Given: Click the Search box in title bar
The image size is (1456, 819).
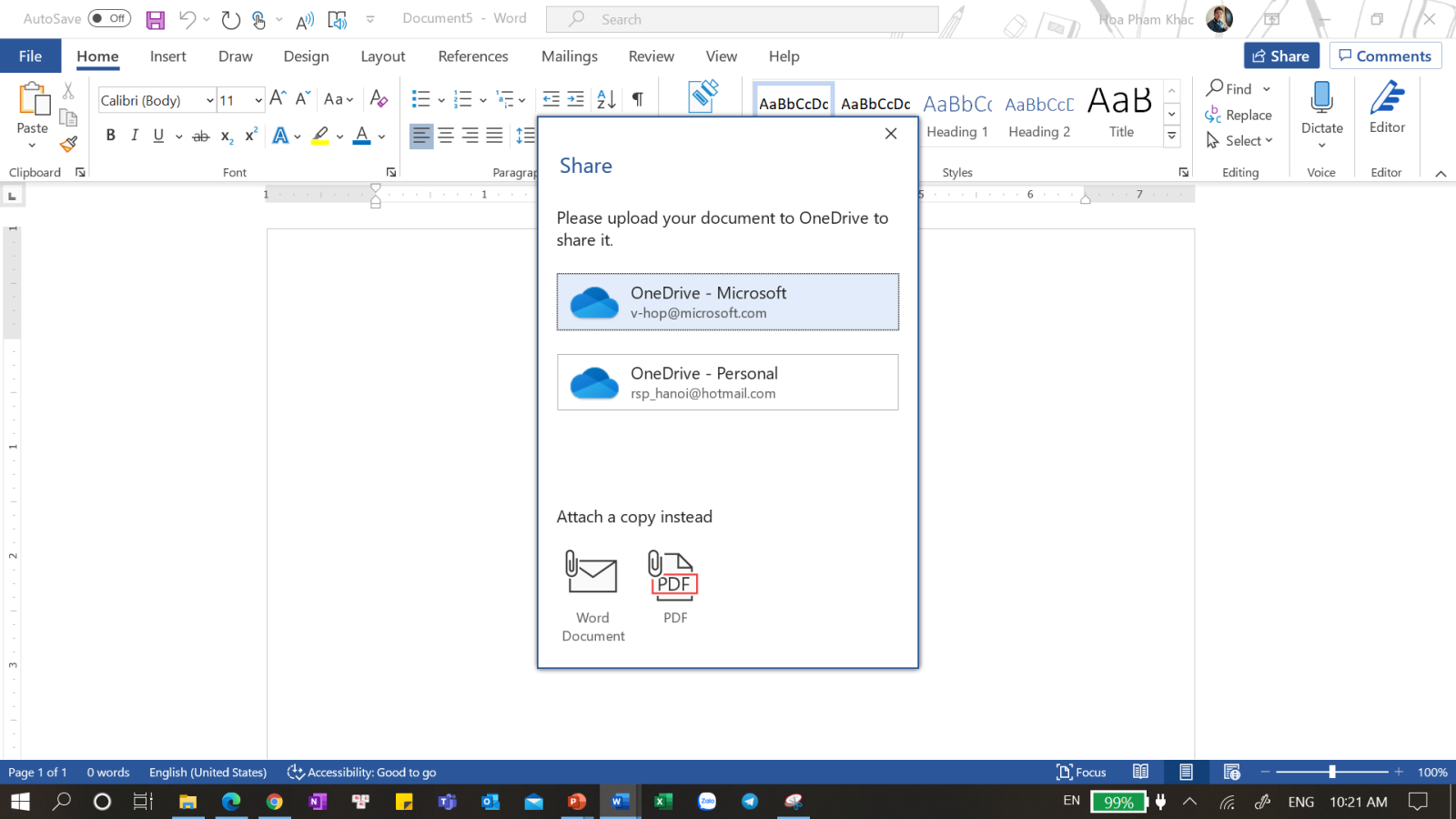Looking at the screenshot, I should 742,19.
